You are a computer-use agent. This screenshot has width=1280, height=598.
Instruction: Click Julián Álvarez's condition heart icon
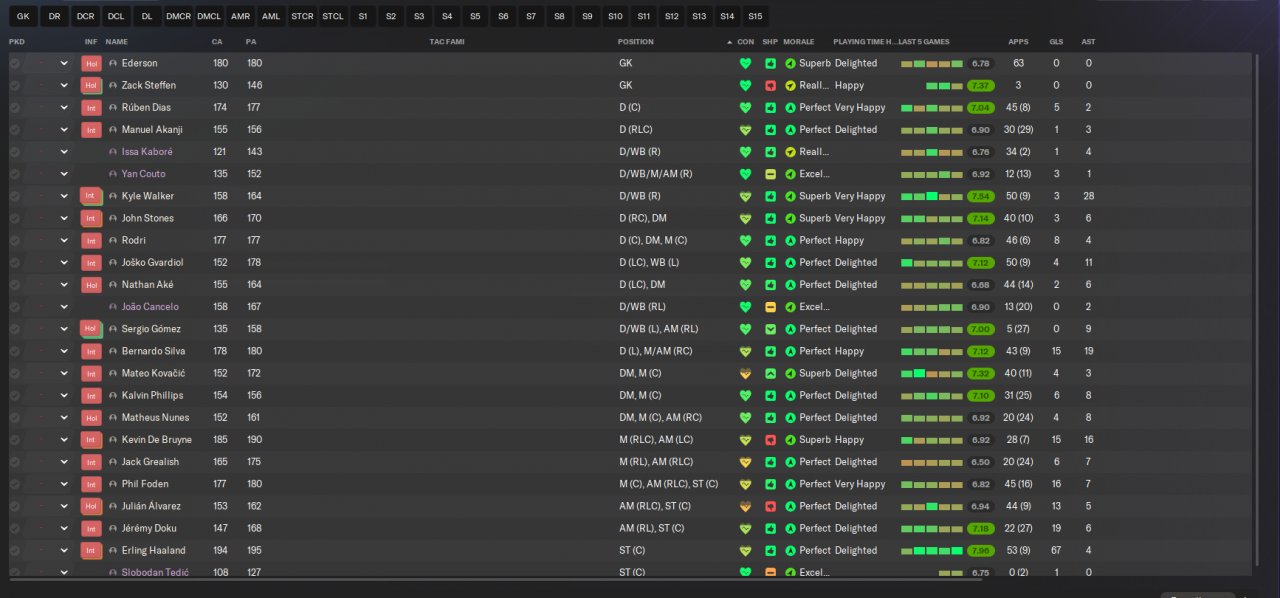pyautogui.click(x=745, y=506)
